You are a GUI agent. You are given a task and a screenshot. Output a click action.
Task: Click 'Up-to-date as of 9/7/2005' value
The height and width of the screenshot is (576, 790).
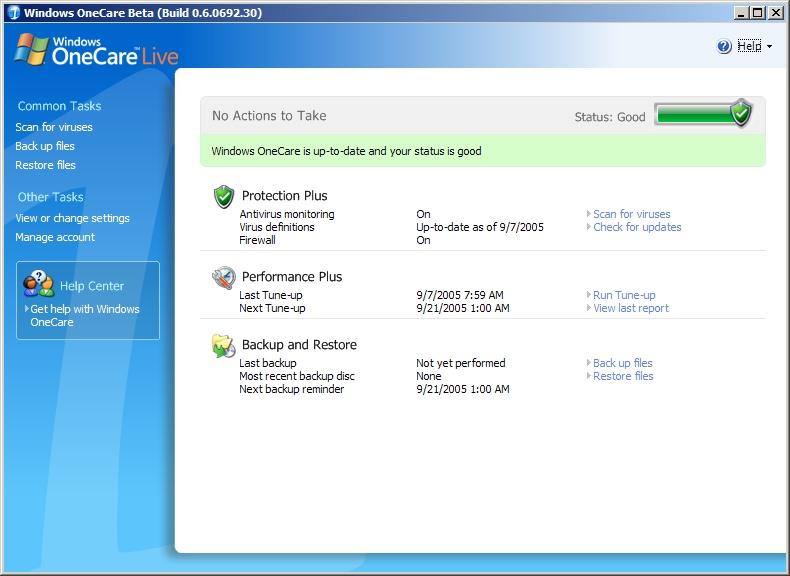[x=480, y=227]
